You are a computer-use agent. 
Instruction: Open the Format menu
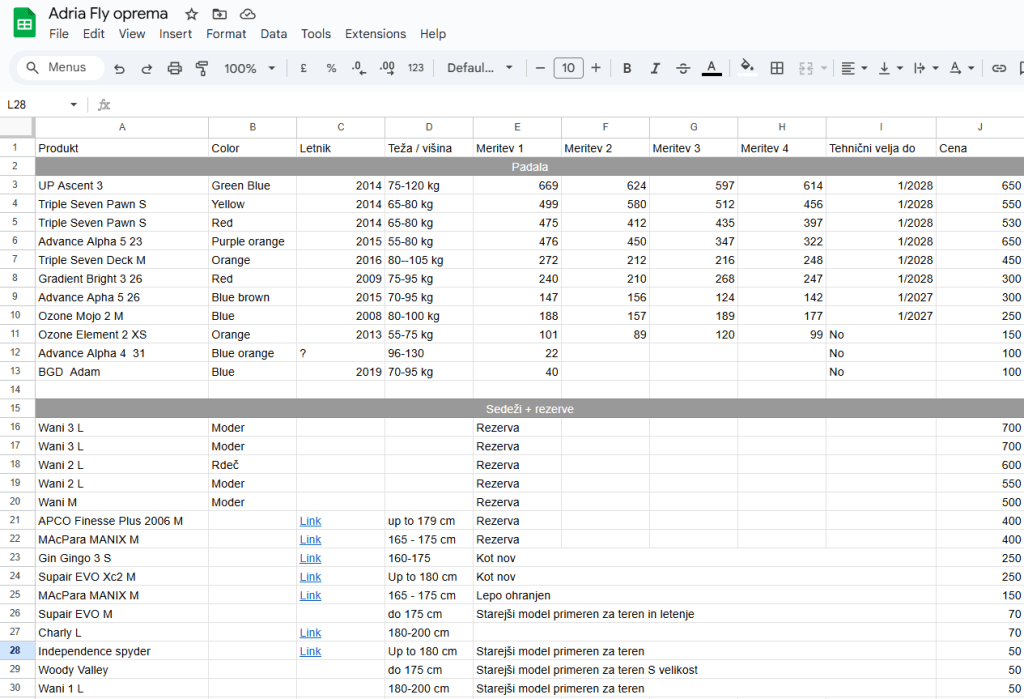(226, 34)
